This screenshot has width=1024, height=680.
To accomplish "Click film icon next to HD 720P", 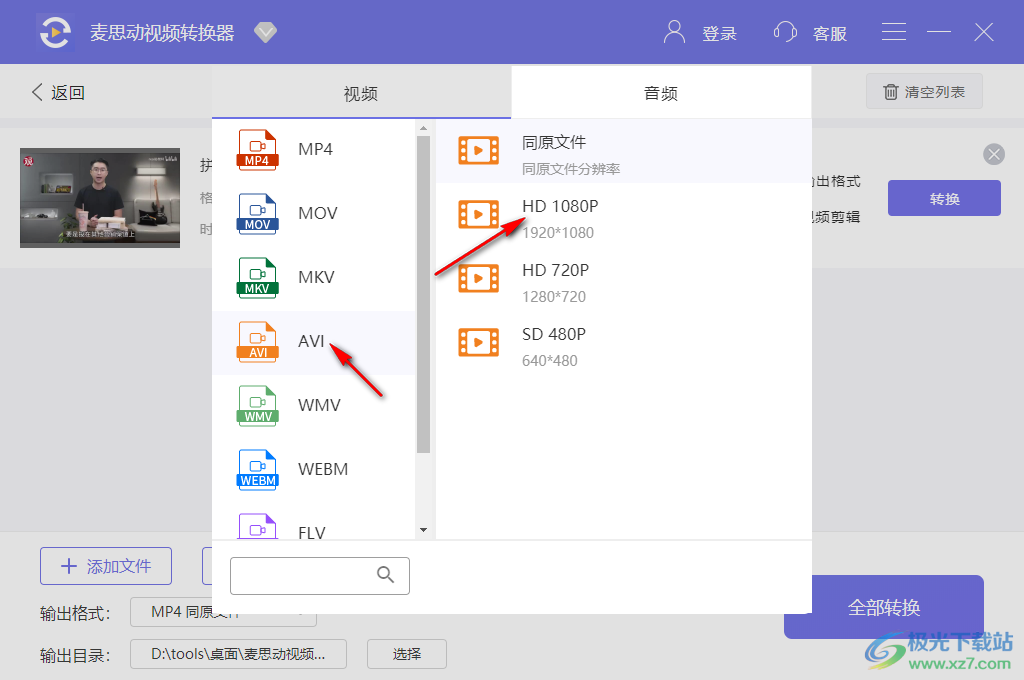I will pos(478,278).
